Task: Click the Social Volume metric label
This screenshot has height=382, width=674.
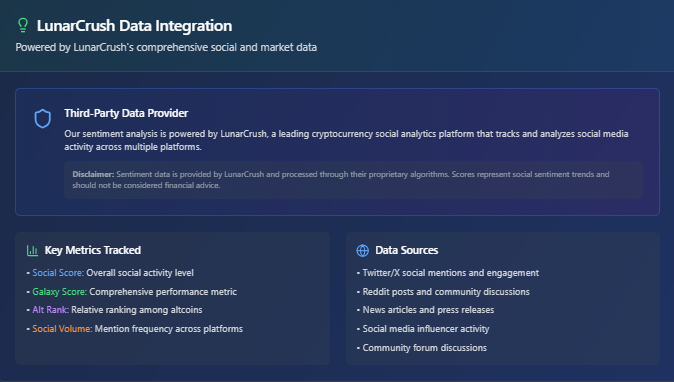Action: coord(62,329)
